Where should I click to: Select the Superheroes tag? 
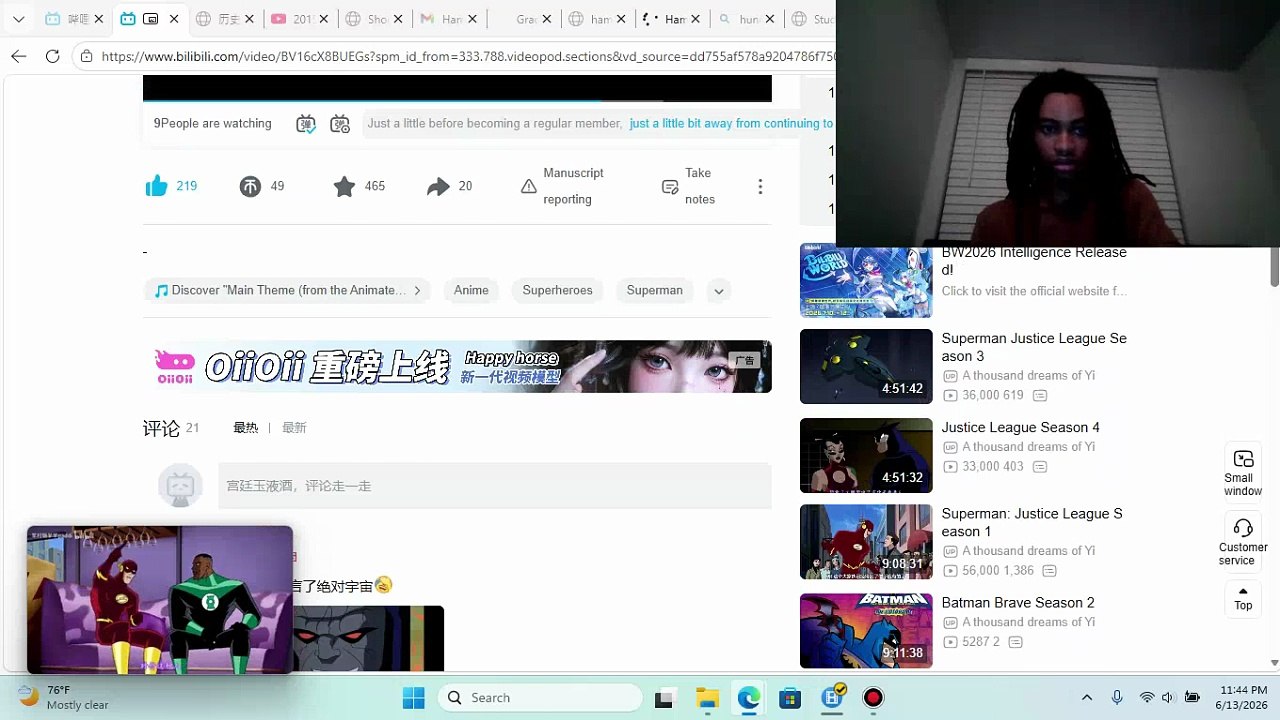(x=557, y=290)
